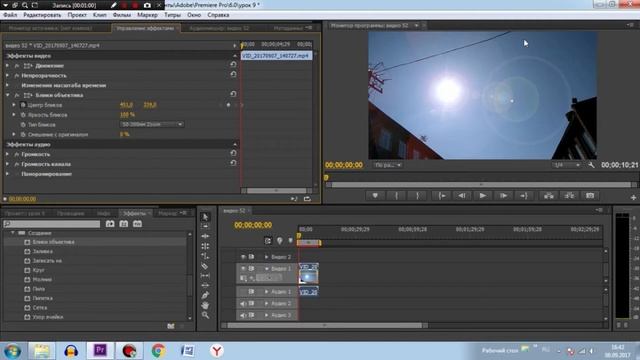Mute the Аудио 2 track speaker
This screenshot has width=640, height=360.
pyautogui.click(x=243, y=304)
